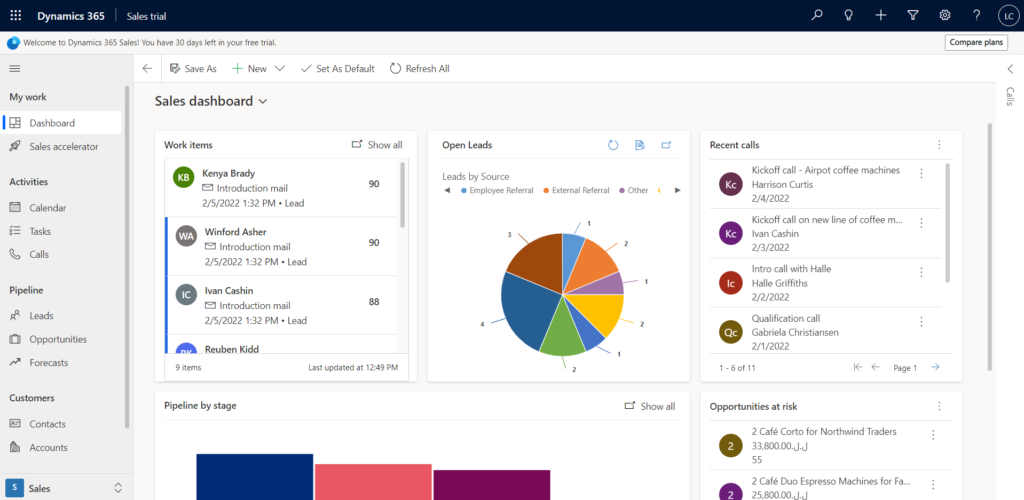Click Set As Default

point(338,69)
